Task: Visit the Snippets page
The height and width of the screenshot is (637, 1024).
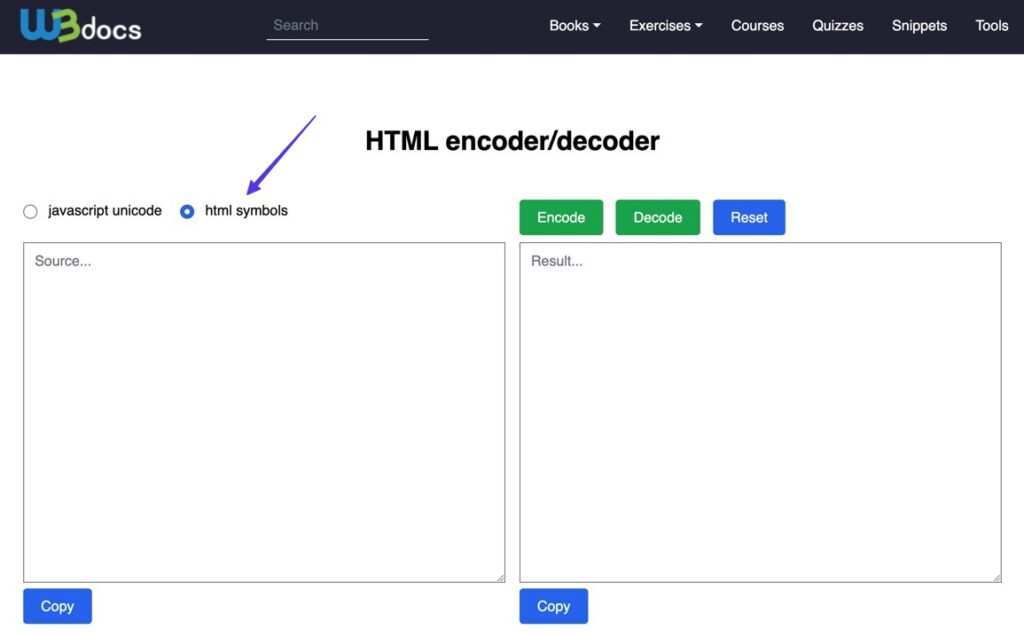Action: [x=919, y=26]
